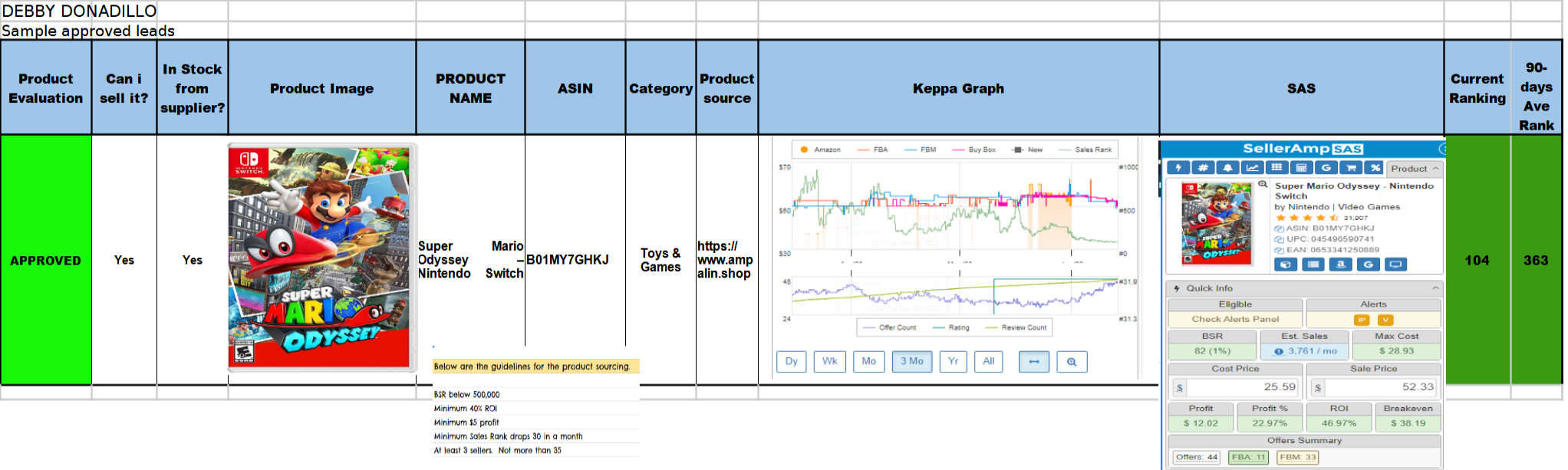Click the hash (#) icon in SellerAmp toolbar
Viewport: 1568px width, 470px height.
click(1203, 168)
